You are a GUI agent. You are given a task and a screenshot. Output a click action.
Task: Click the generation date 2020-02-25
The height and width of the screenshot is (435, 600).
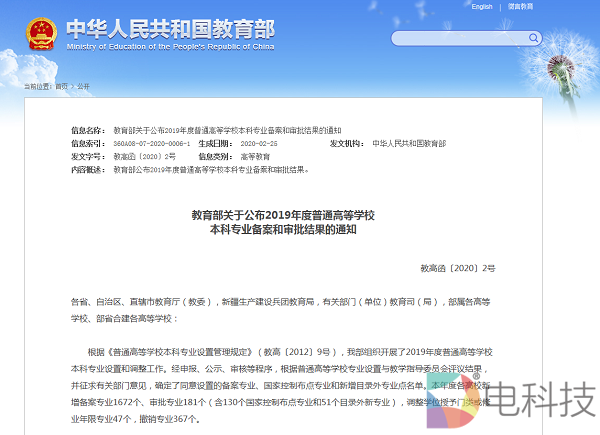pyautogui.click(x=259, y=143)
